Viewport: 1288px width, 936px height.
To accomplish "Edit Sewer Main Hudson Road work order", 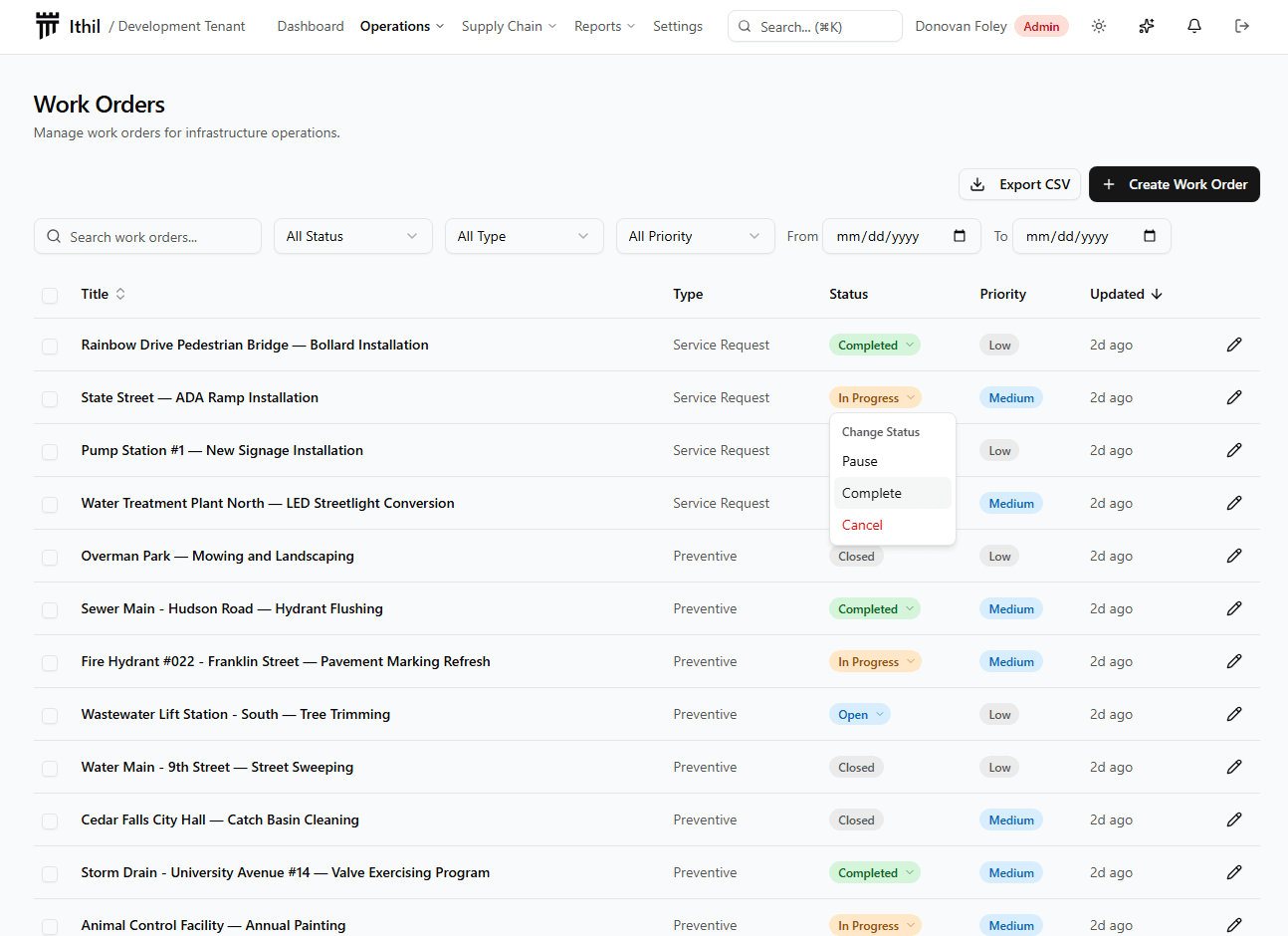I will pyautogui.click(x=1234, y=608).
